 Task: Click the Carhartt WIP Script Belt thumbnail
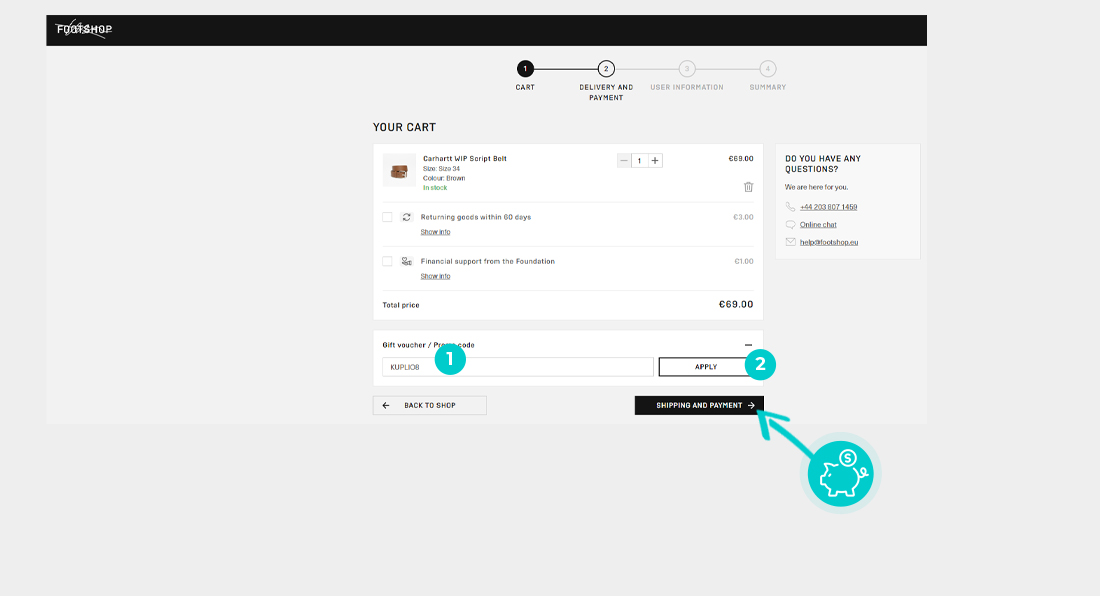point(399,170)
